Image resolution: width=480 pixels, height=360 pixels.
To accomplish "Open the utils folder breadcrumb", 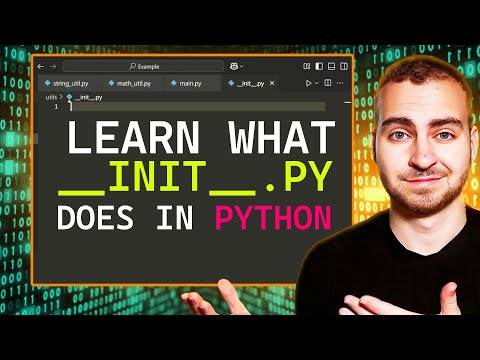I will coord(51,97).
